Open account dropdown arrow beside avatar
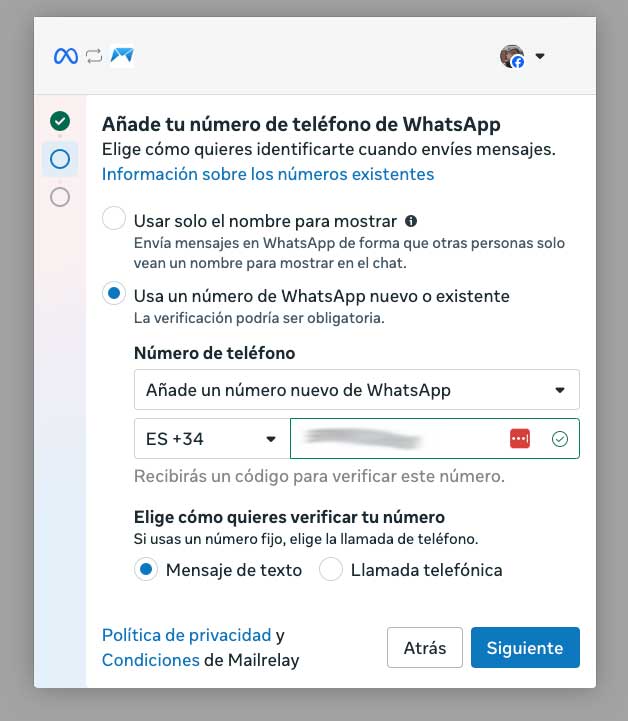Viewport: 628px width, 721px height. 540,56
